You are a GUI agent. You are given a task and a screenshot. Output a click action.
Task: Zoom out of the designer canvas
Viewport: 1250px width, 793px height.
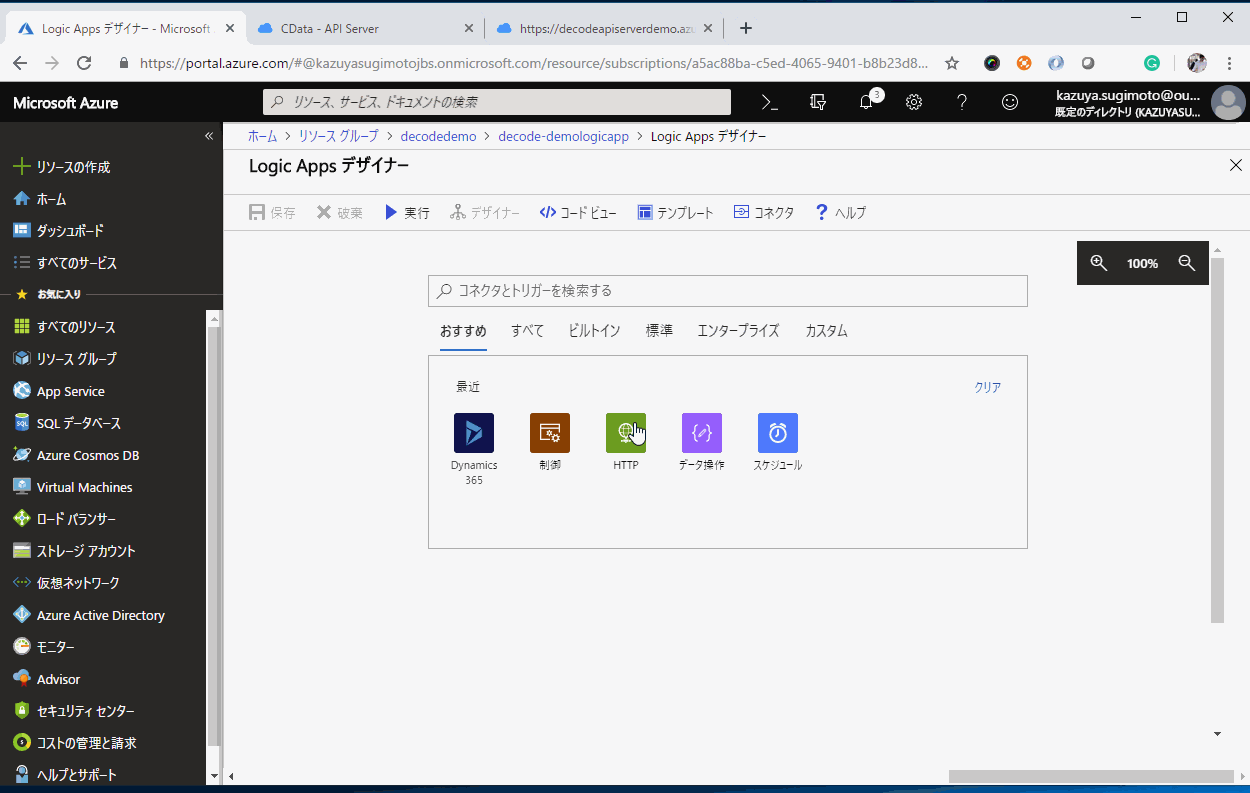click(1187, 262)
